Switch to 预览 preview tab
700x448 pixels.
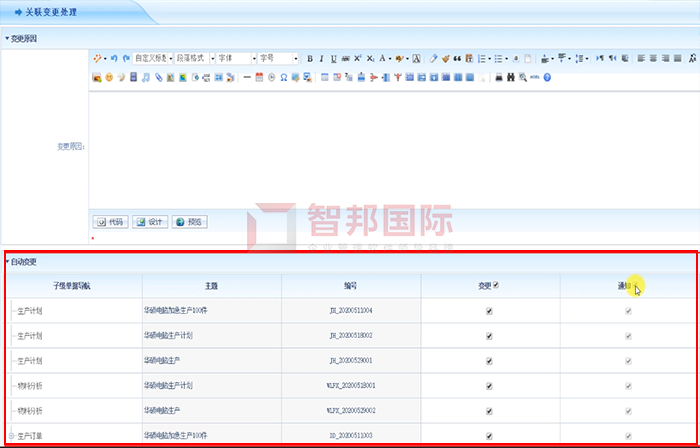click(x=191, y=222)
